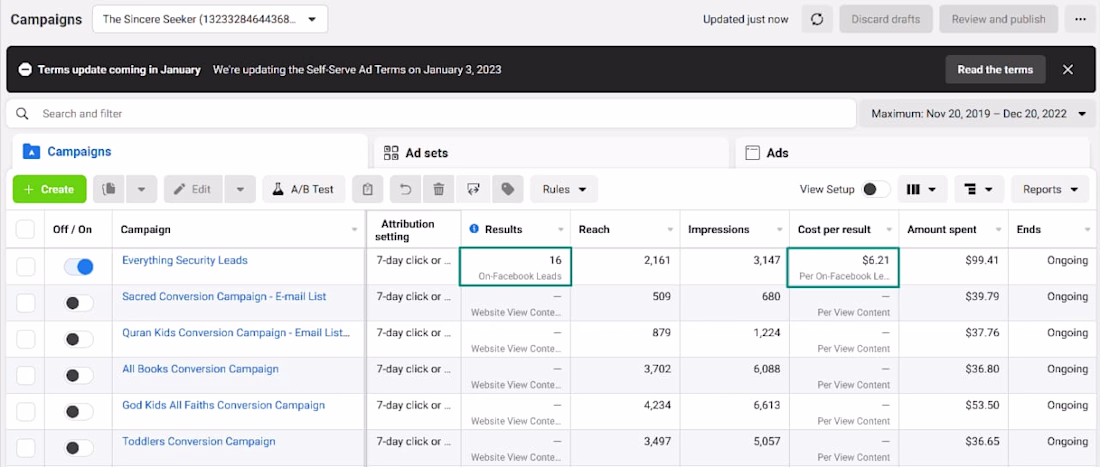
Task: Click the tag label icon
Action: [x=508, y=189]
